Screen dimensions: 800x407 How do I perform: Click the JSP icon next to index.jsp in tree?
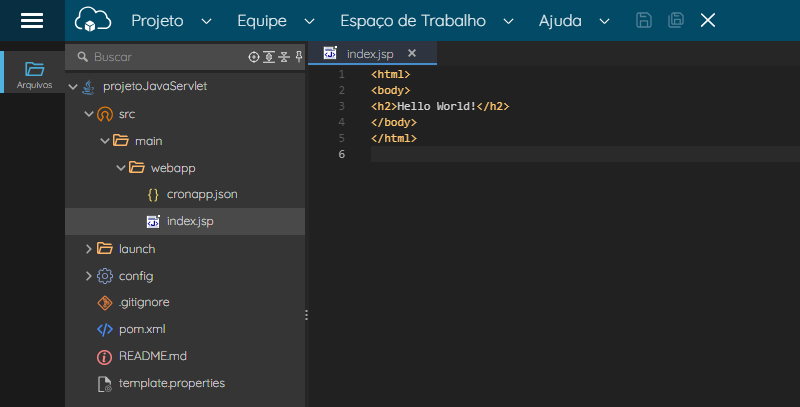point(153,221)
